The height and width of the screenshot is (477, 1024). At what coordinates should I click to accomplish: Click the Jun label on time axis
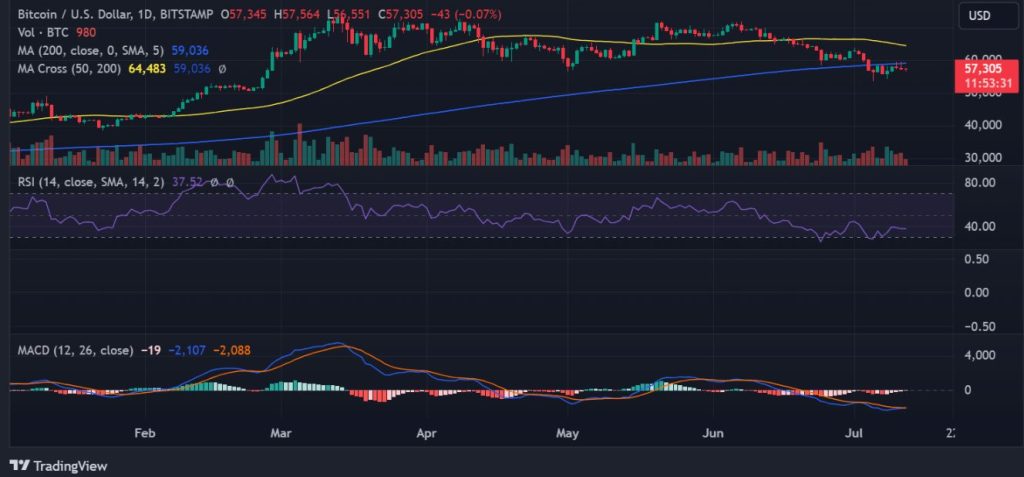tap(715, 433)
